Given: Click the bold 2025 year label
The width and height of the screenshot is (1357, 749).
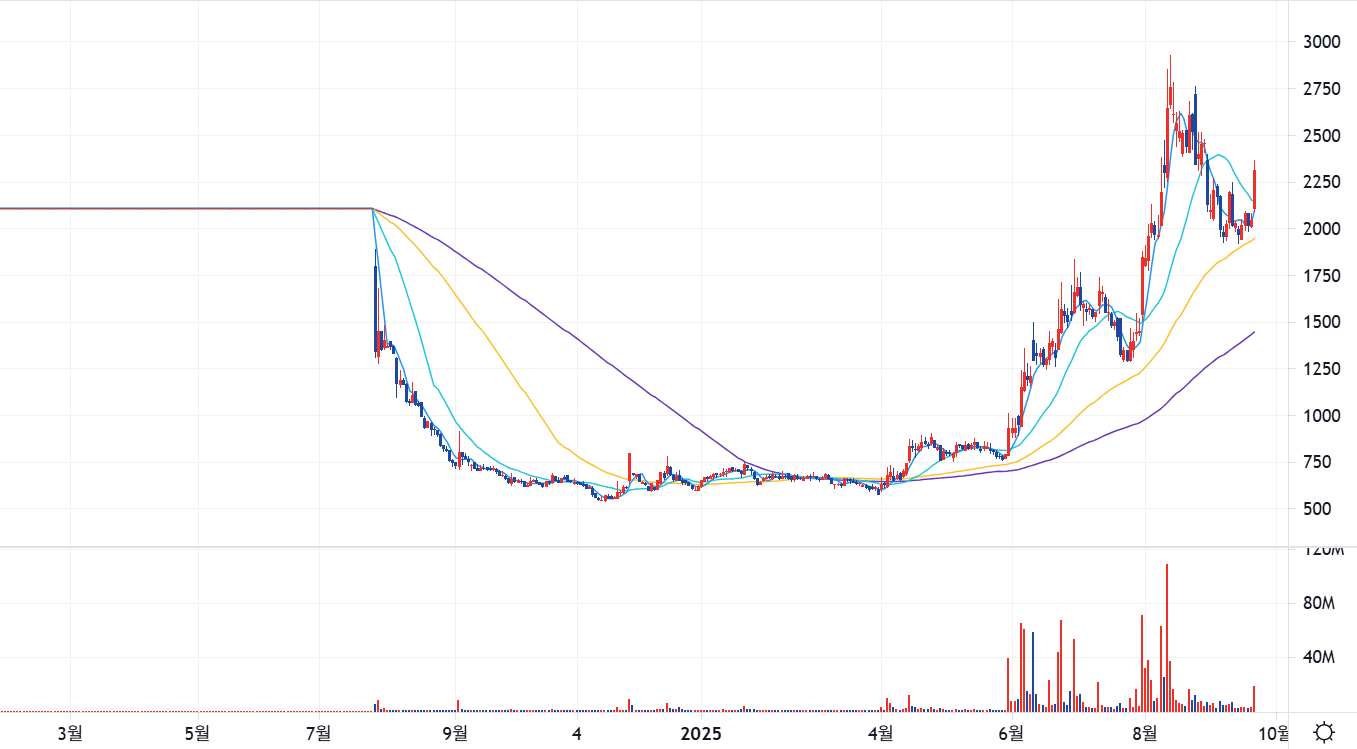Looking at the screenshot, I should pyautogui.click(x=700, y=733).
